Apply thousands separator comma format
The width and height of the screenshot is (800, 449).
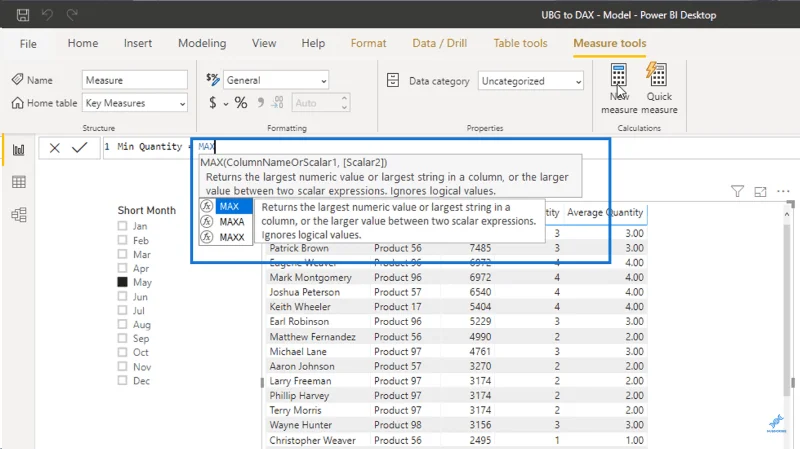pyautogui.click(x=261, y=103)
